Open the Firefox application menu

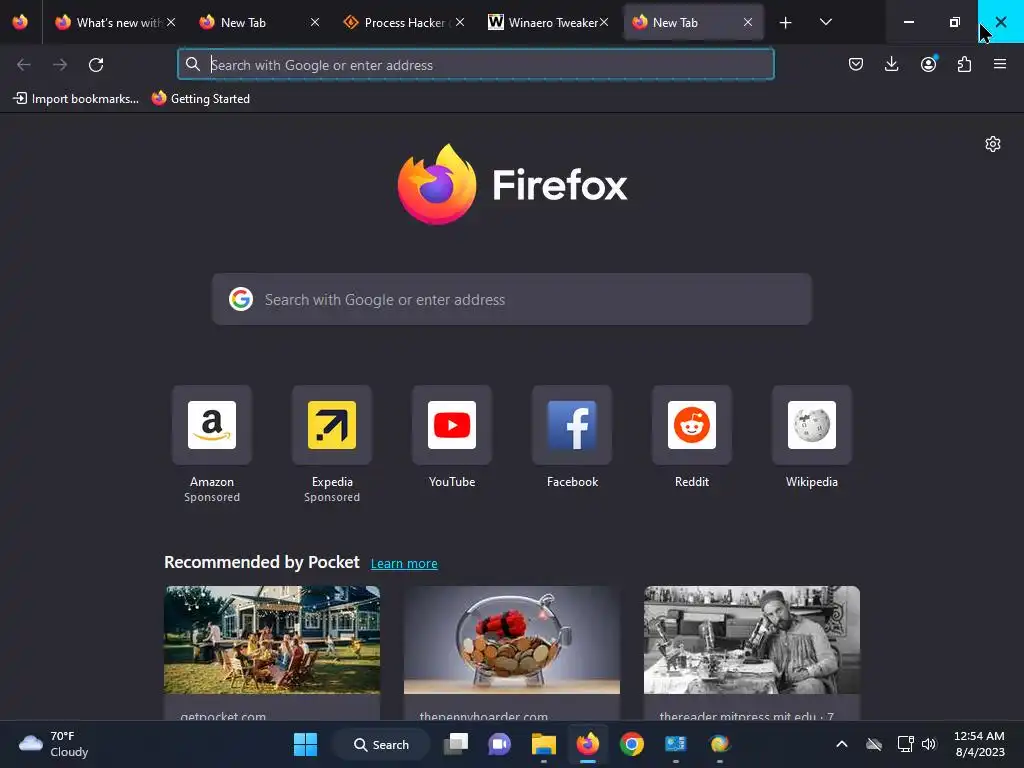click(1000, 64)
